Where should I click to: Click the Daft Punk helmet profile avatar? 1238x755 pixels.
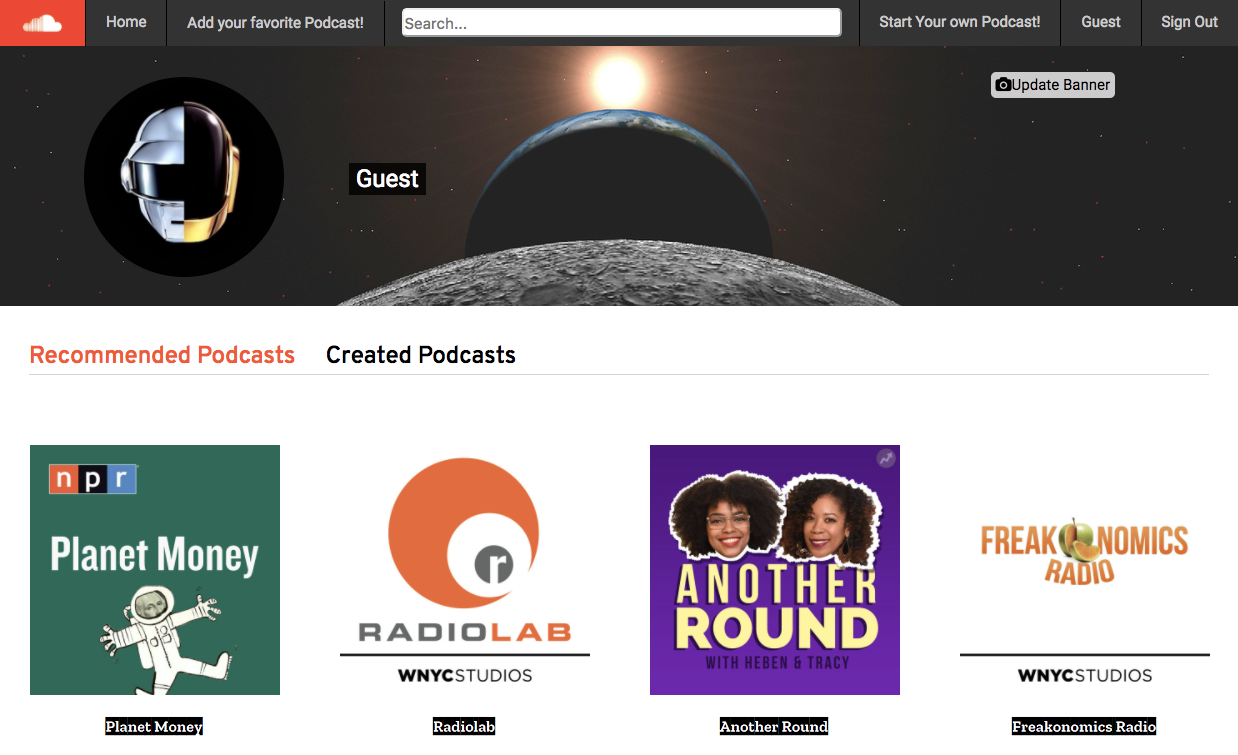coord(184,177)
